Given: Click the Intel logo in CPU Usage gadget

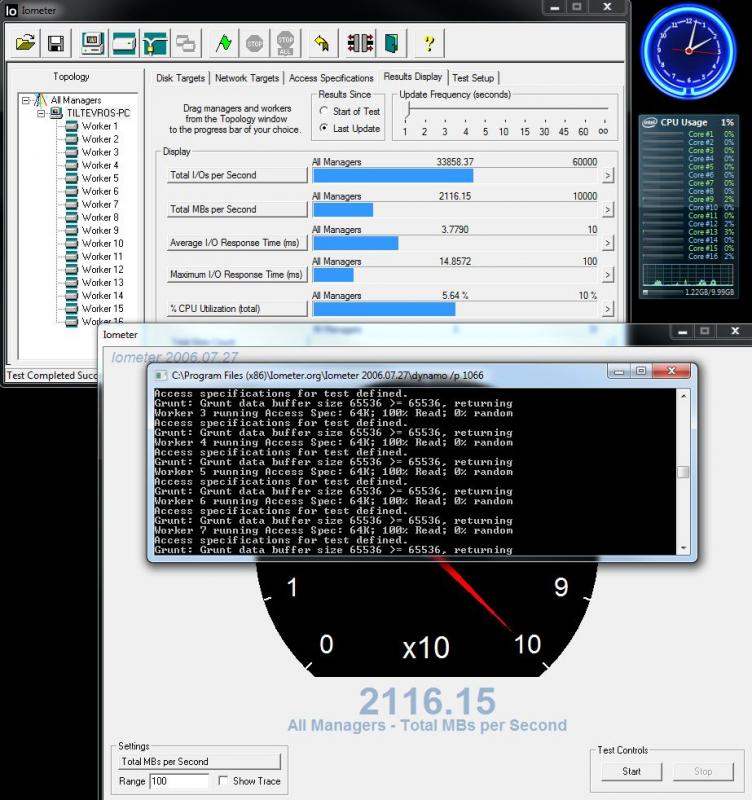Looking at the screenshot, I should (649, 122).
